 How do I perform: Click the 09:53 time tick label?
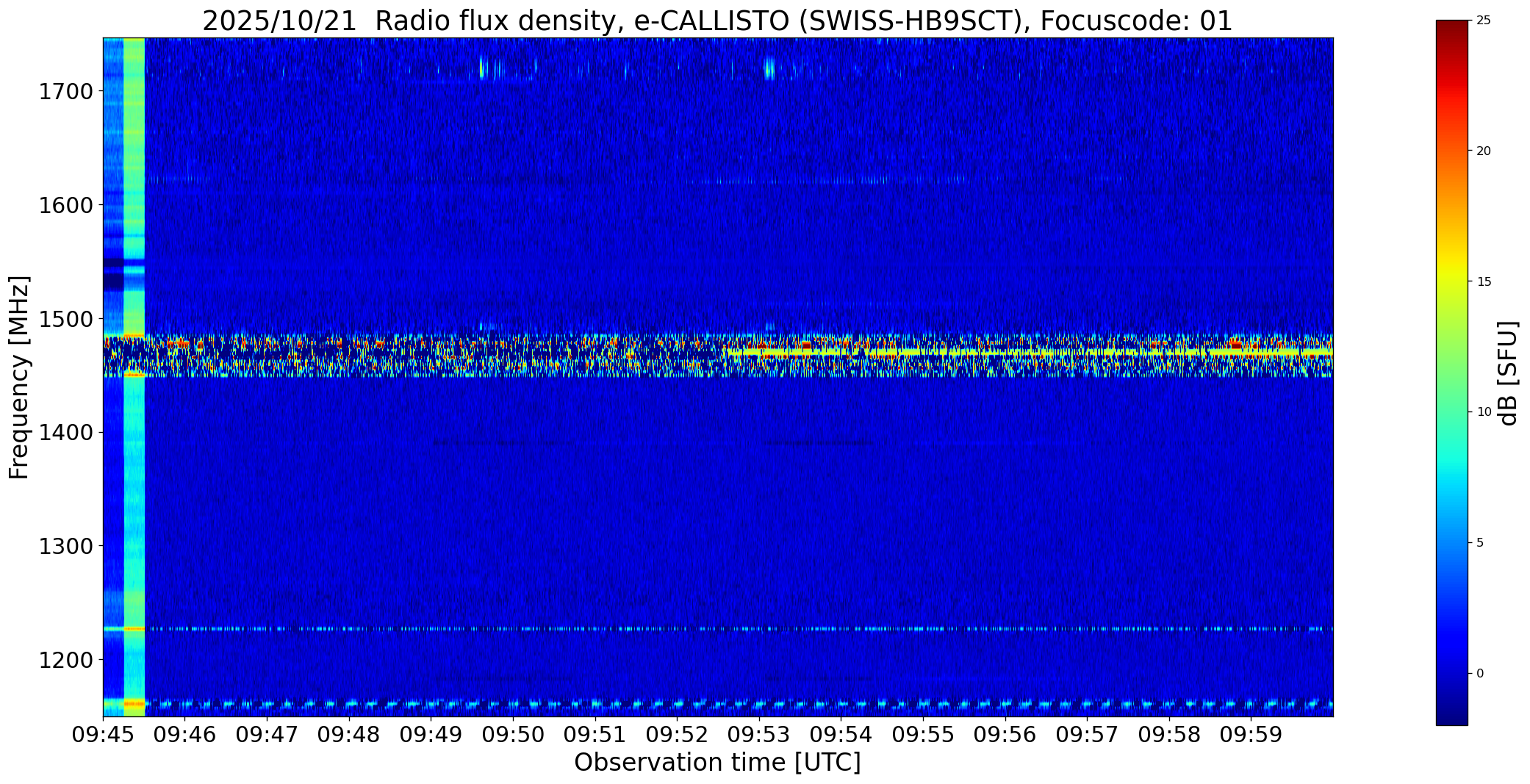coord(759,734)
